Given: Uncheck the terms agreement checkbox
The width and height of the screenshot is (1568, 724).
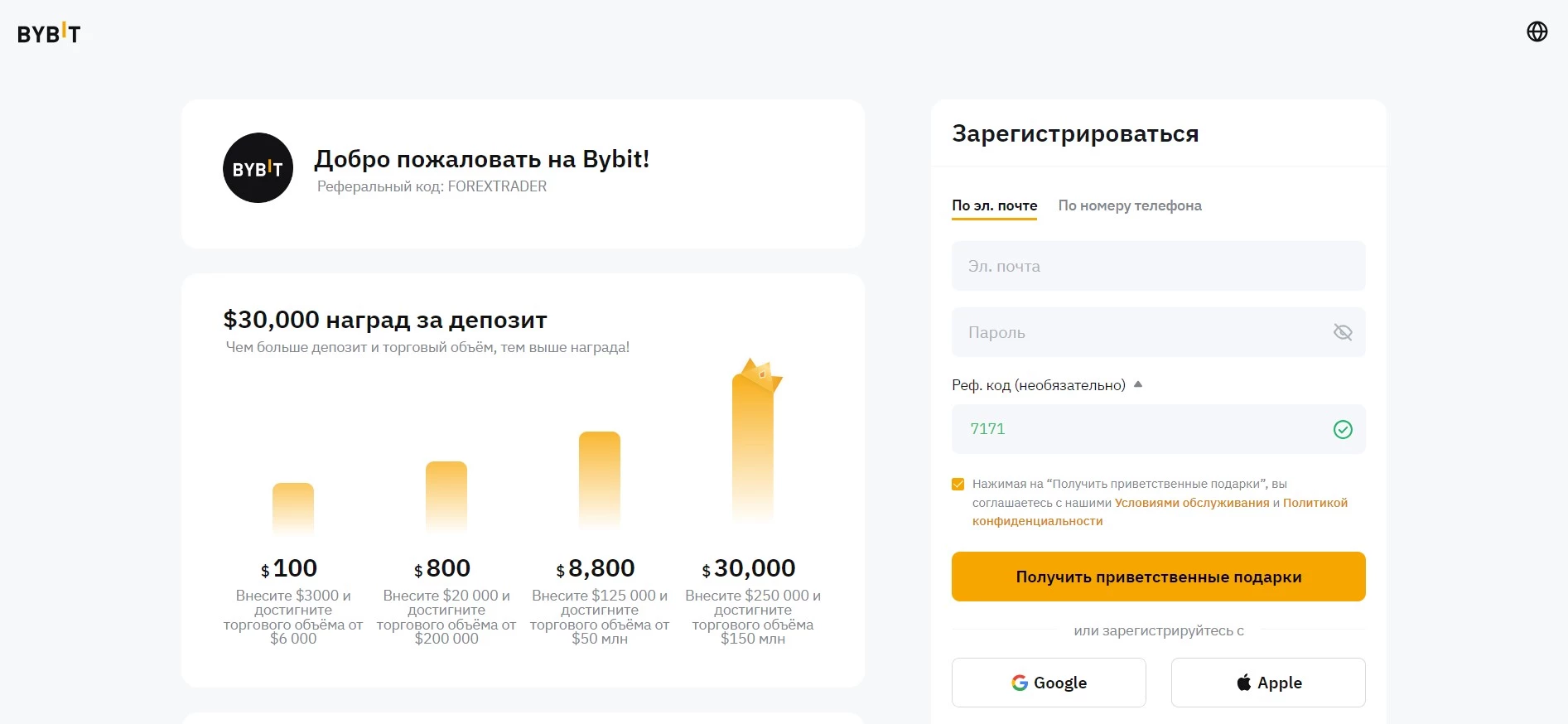Looking at the screenshot, I should [x=958, y=485].
